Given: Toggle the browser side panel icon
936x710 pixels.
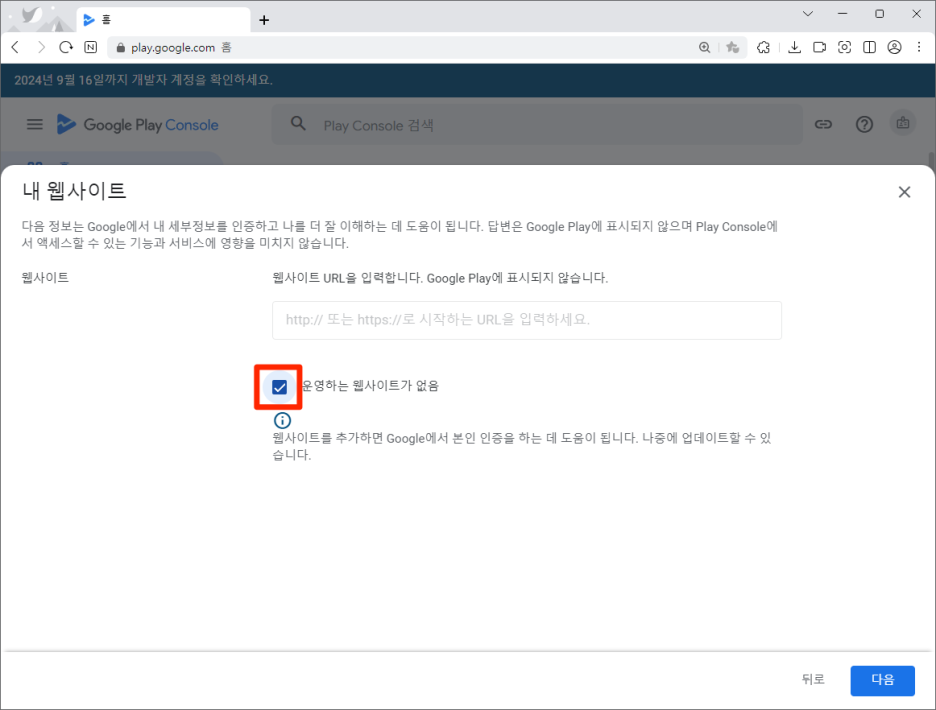Looking at the screenshot, I should coord(869,47).
